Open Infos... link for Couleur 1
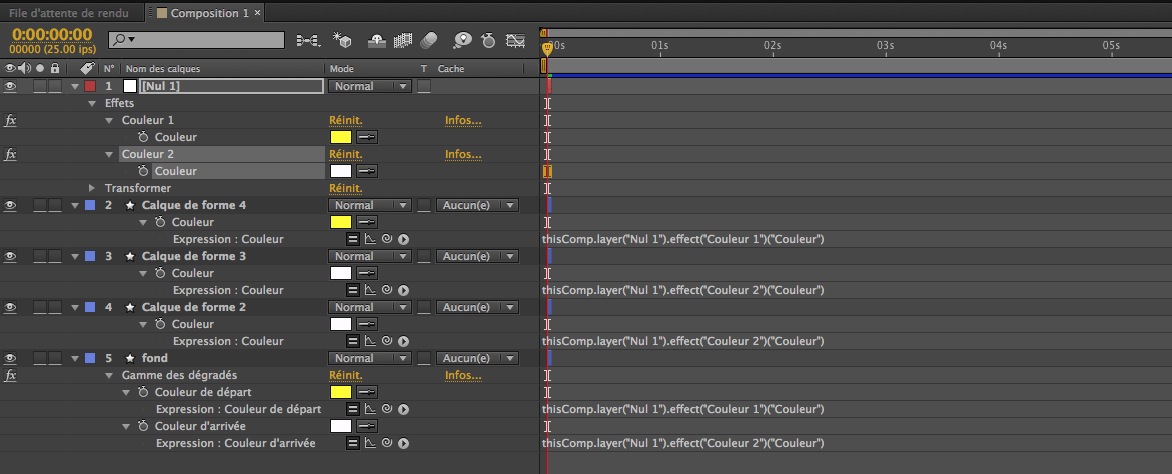1172x474 pixels. 463,120
